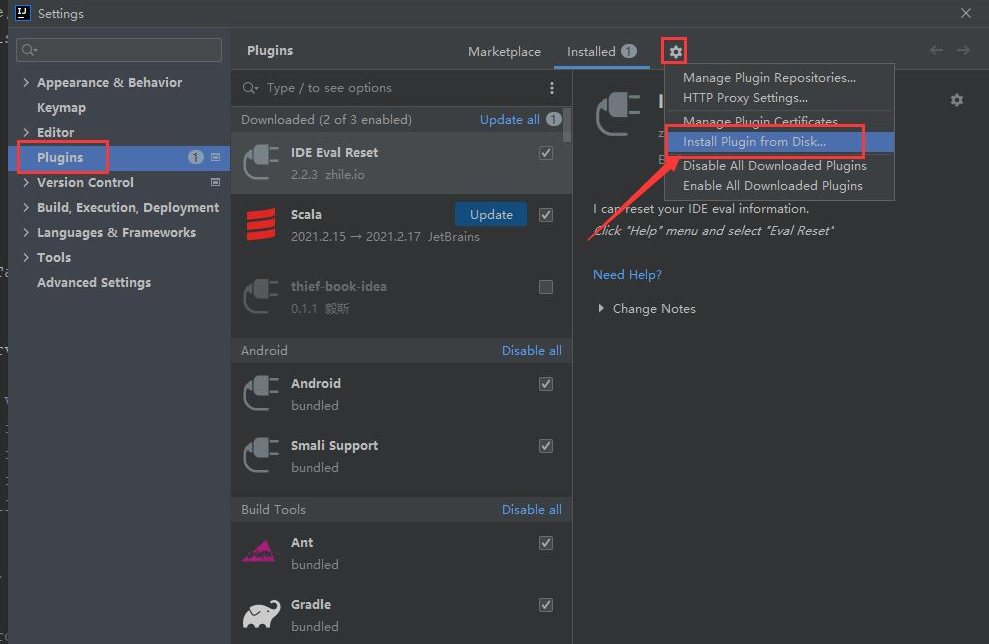Screen dimensions: 989x644
Task: Select the 'Downloaded (2 of 3 enabled)' header
Action: [326, 119]
